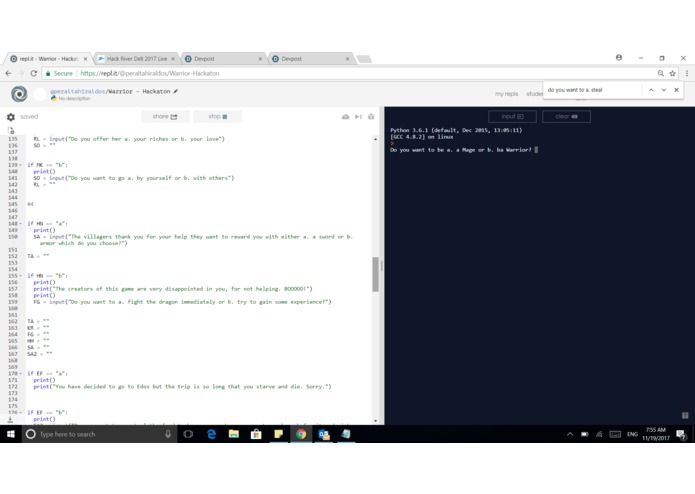This screenshot has width=695, height=494.
Task: Open my repls link
Action: [x=506, y=94]
